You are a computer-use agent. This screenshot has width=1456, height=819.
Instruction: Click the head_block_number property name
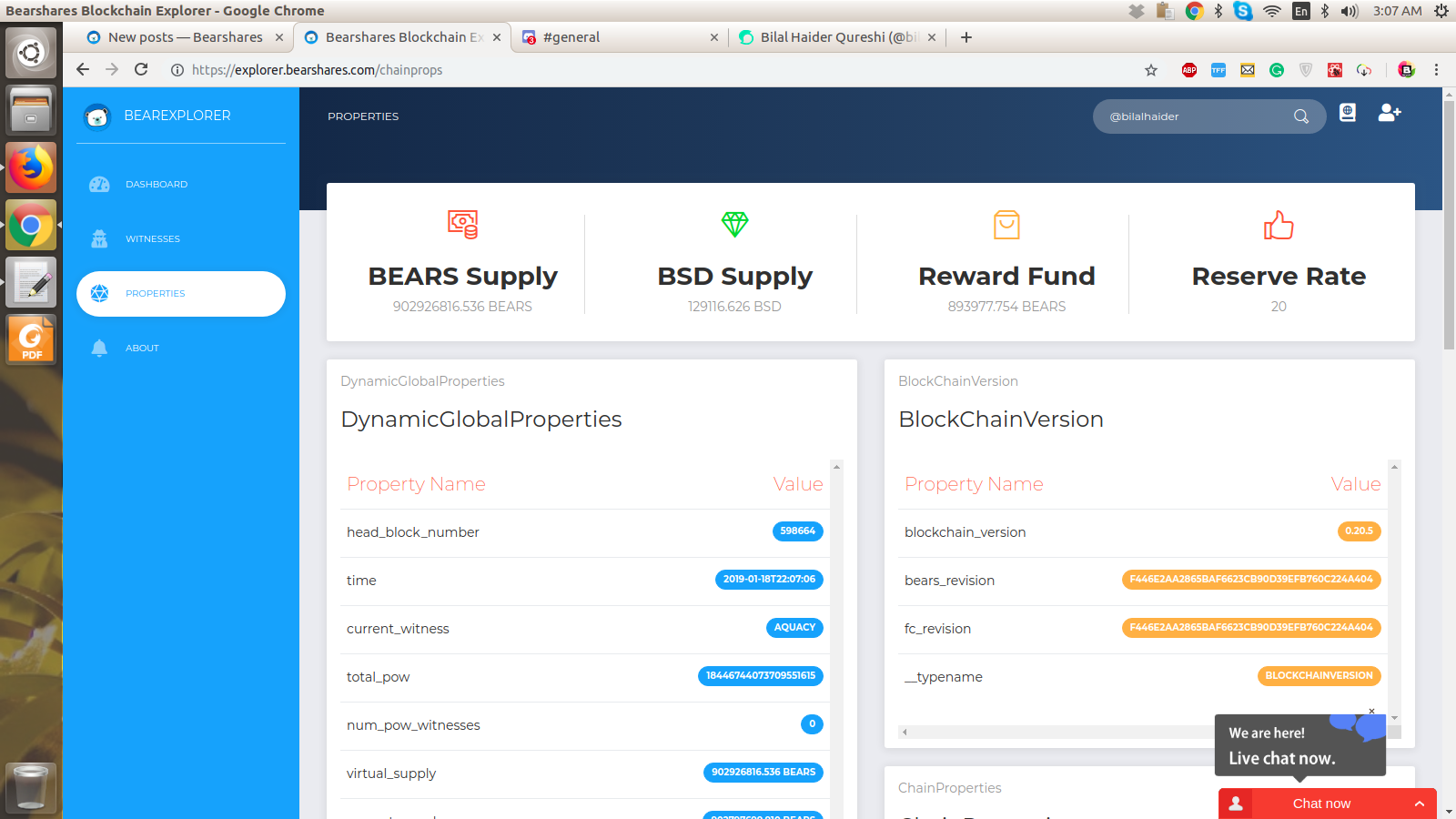pyautogui.click(x=413, y=532)
